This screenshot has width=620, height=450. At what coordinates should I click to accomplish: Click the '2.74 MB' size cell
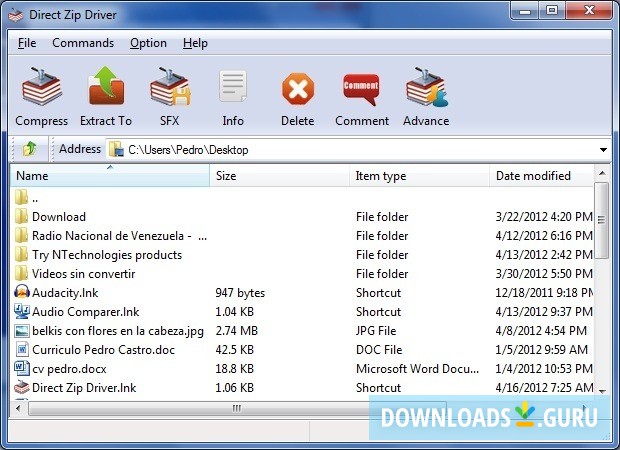[x=236, y=331]
